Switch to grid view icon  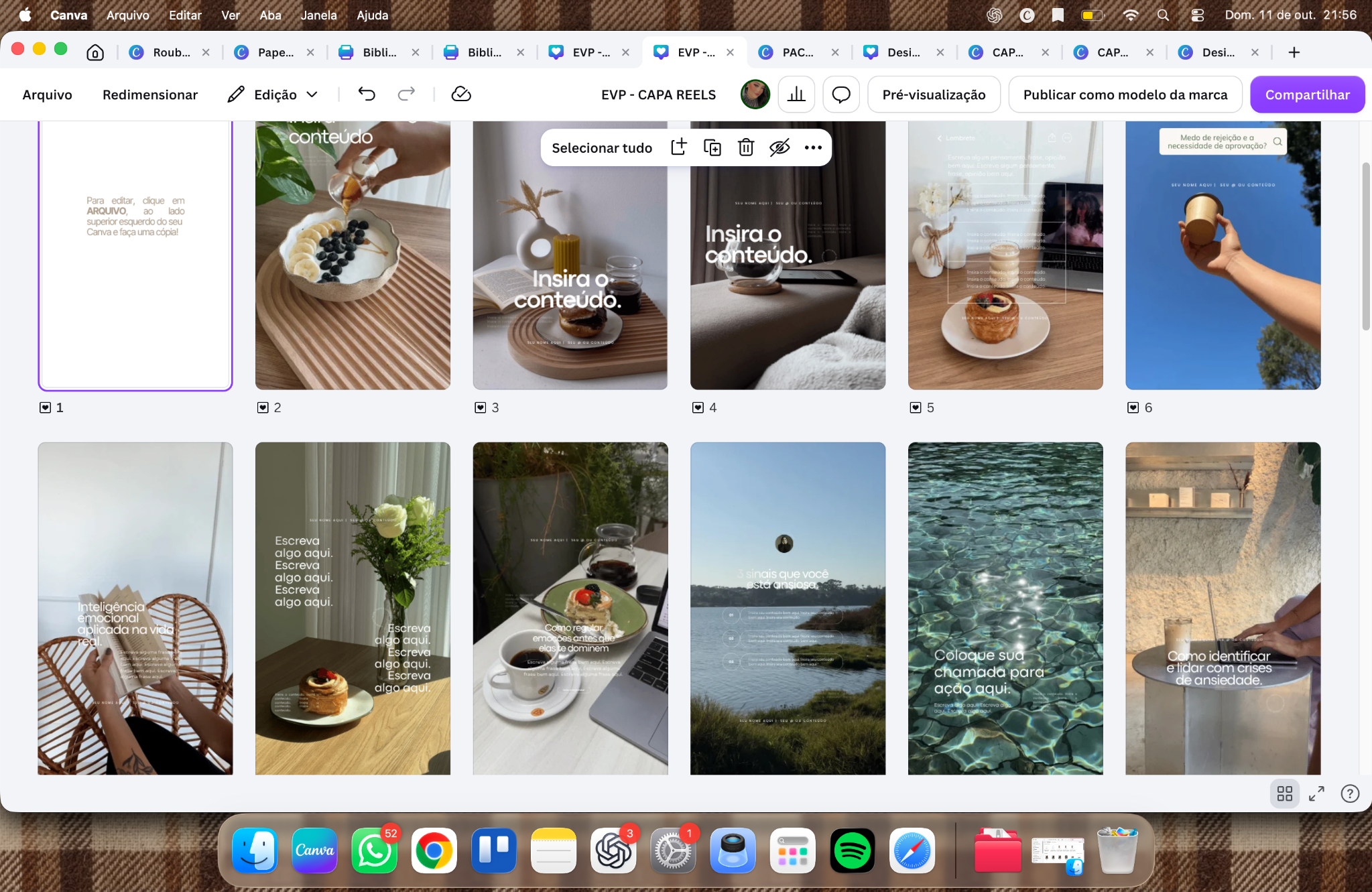[x=1285, y=793]
